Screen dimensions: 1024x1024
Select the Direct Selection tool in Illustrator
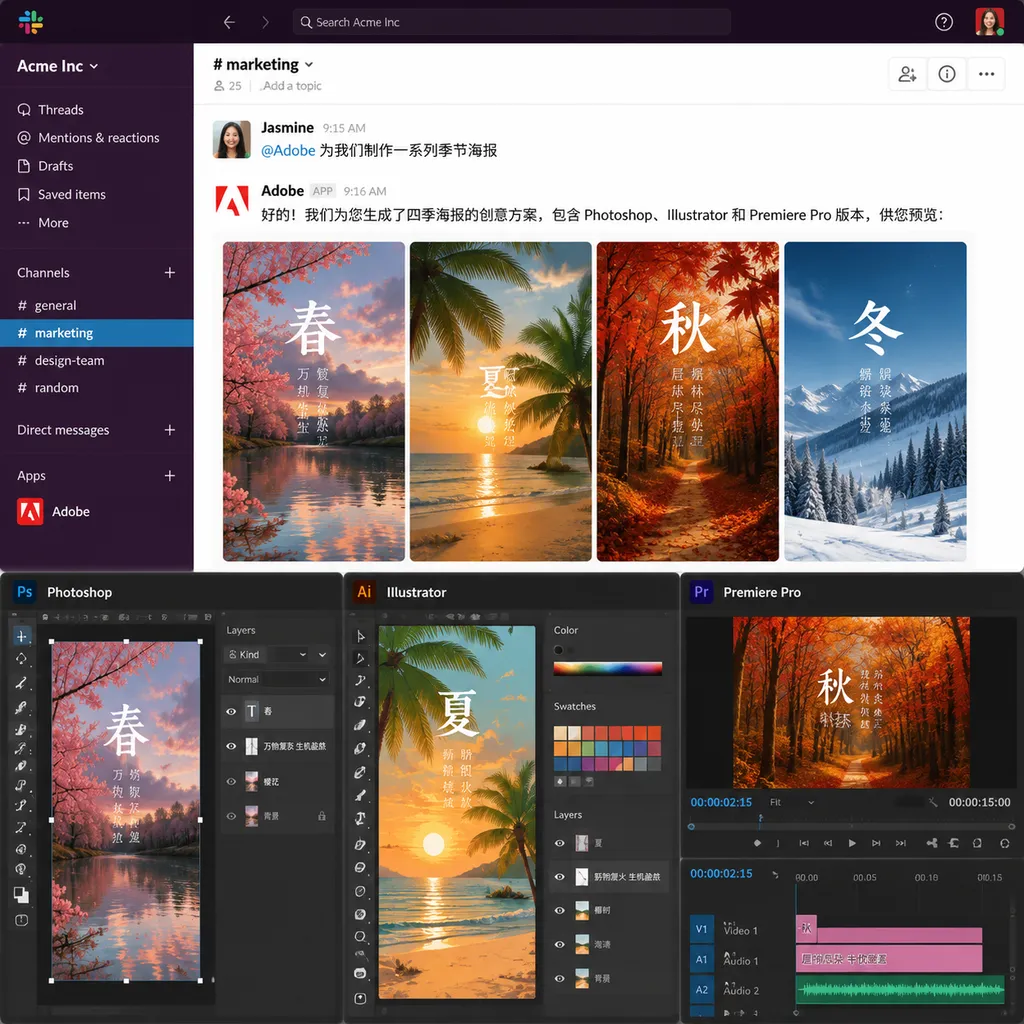coord(360,658)
